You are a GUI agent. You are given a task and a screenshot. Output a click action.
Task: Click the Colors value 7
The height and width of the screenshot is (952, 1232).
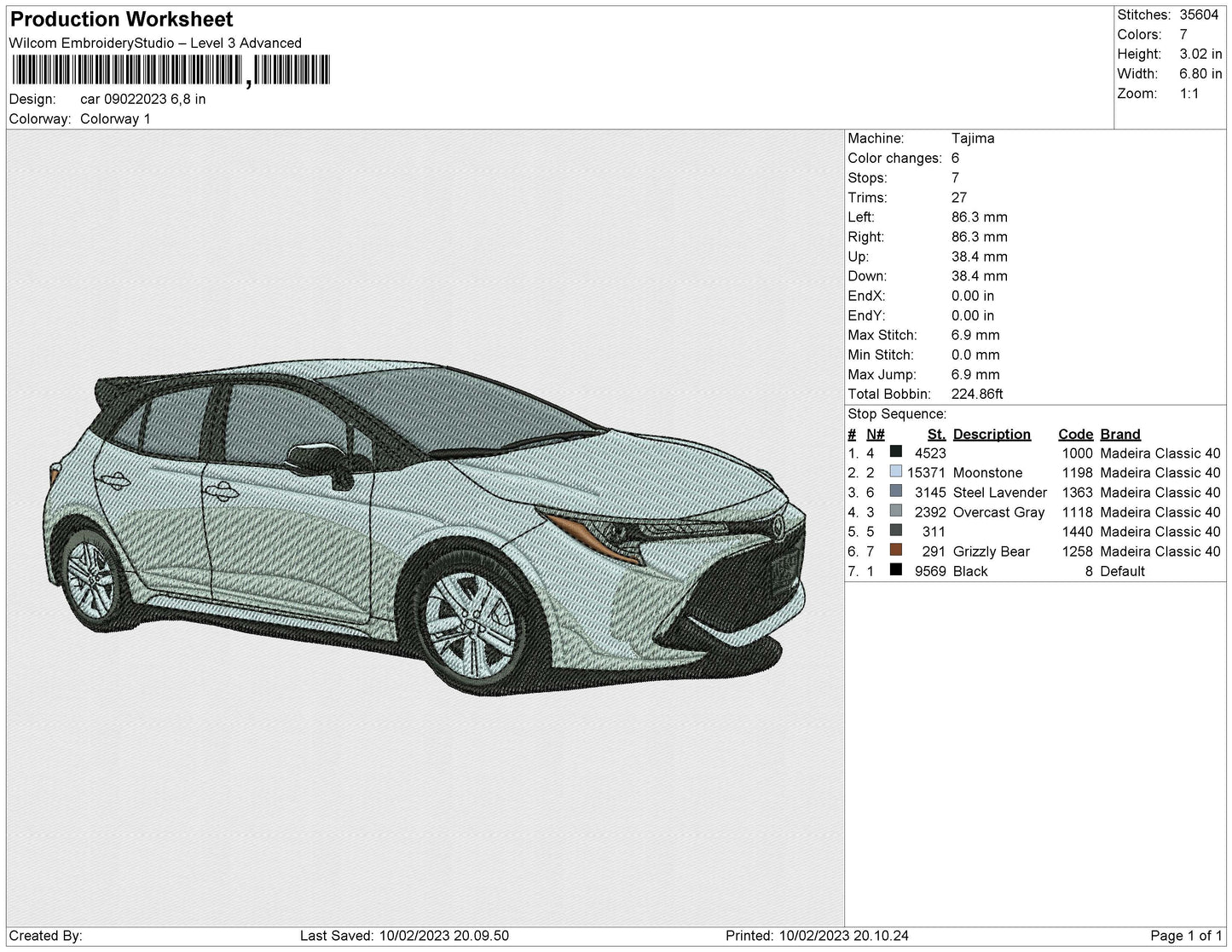click(x=1183, y=34)
